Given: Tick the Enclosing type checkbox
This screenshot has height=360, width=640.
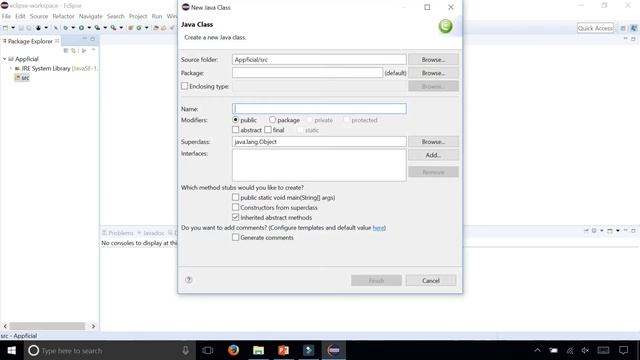Looking at the screenshot, I should tap(184, 86).
